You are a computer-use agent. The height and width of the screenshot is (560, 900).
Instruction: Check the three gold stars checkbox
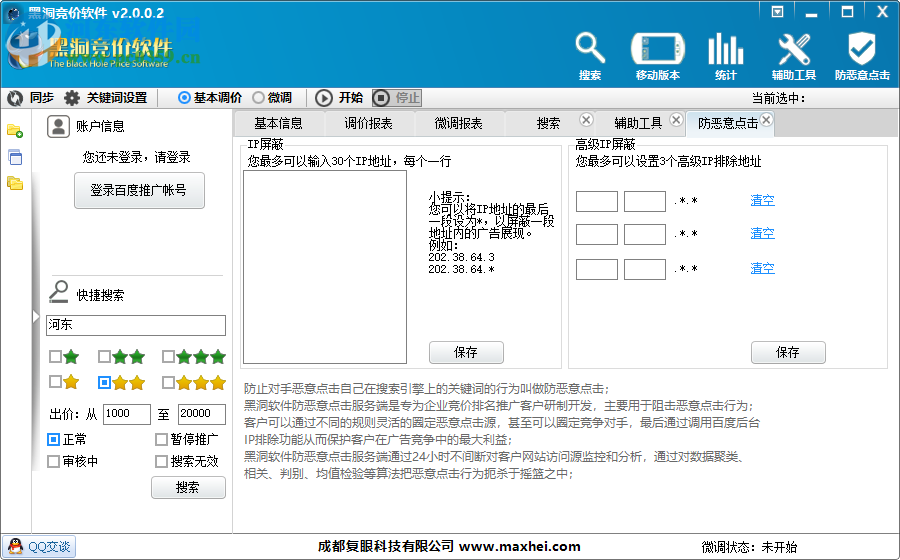168,382
